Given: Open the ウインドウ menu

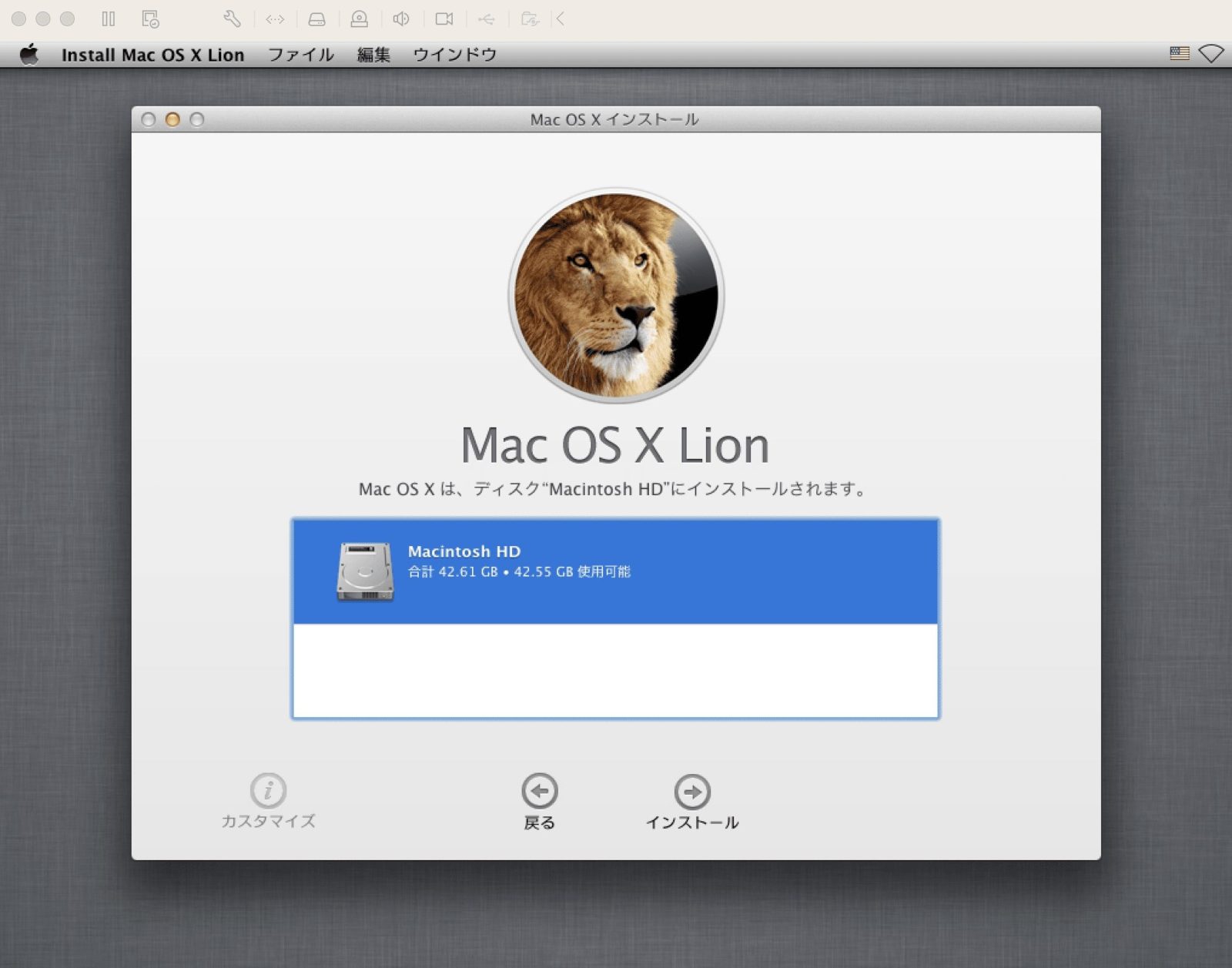Looking at the screenshot, I should tap(454, 55).
